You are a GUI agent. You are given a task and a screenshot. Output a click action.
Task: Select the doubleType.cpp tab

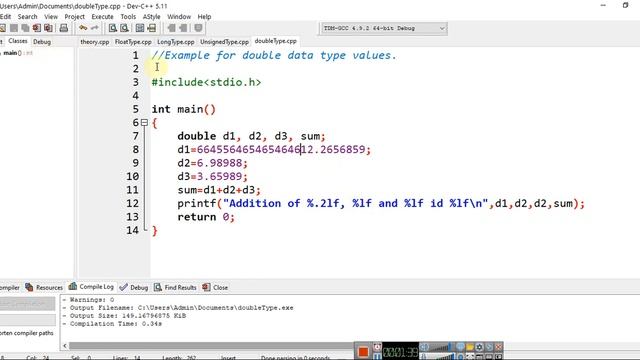(276, 41)
